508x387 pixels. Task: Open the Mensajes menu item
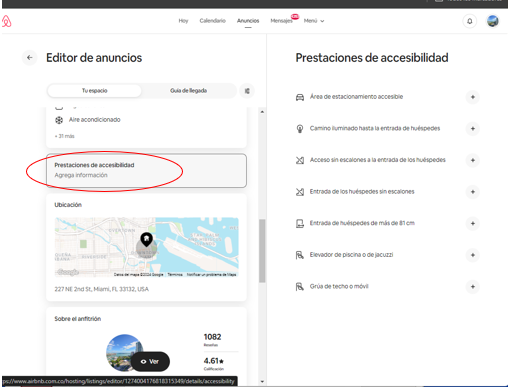[x=281, y=21]
